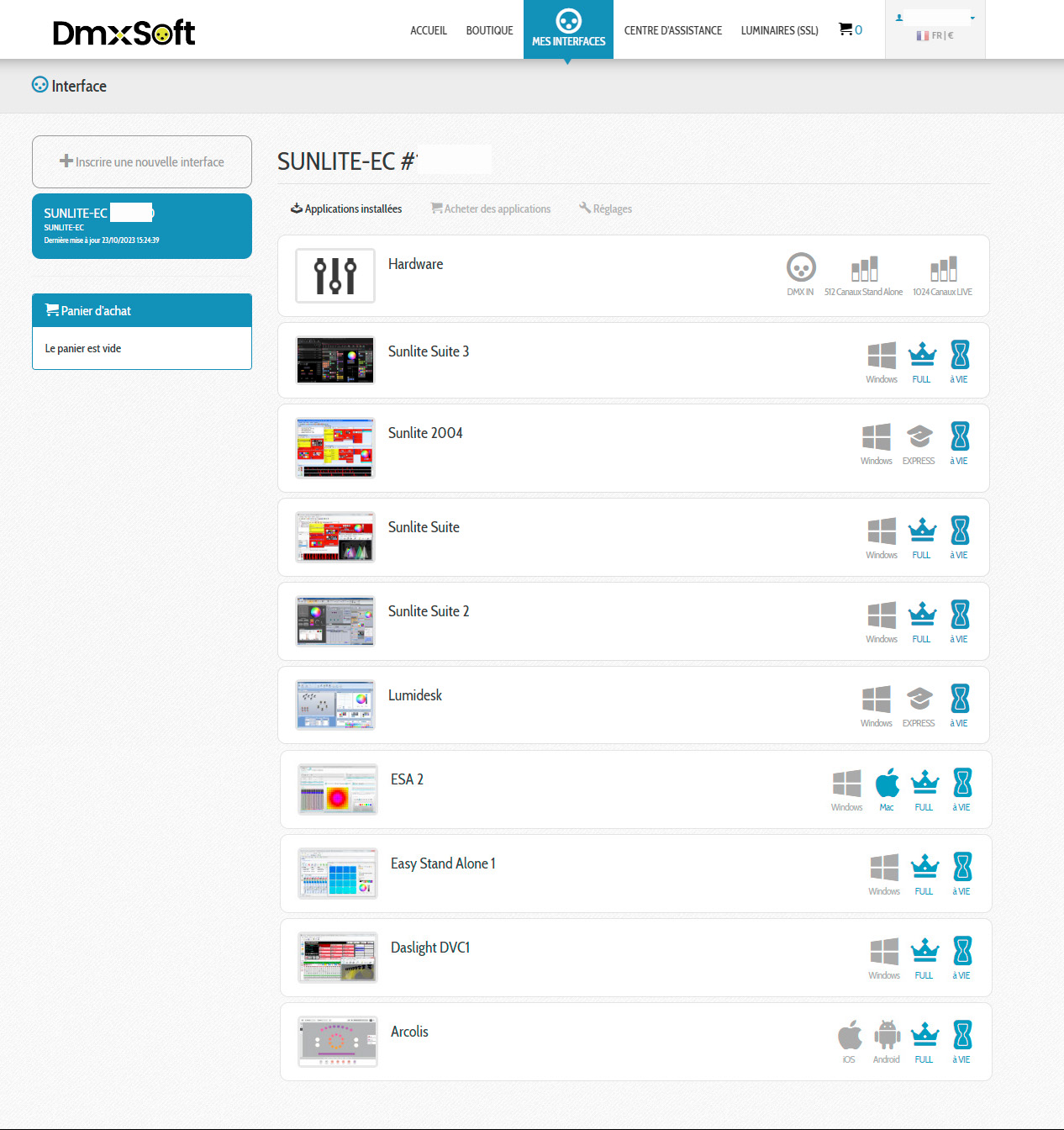Switch to Réglages tab
The width and height of the screenshot is (1064, 1130).
pyautogui.click(x=605, y=209)
